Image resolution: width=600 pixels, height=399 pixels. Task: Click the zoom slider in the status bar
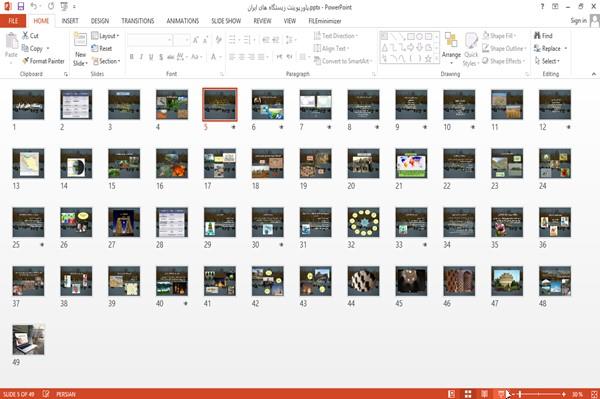(539, 394)
